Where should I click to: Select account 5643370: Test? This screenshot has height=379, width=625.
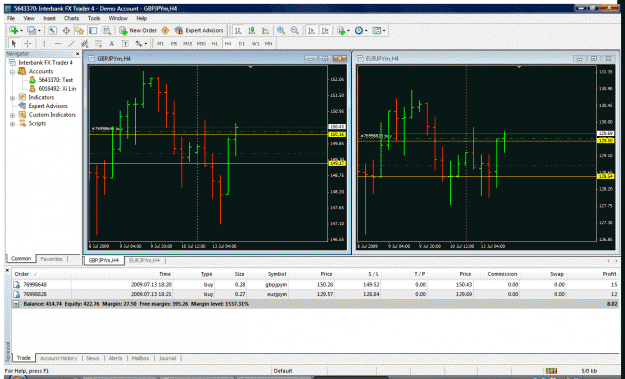[x=51, y=80]
